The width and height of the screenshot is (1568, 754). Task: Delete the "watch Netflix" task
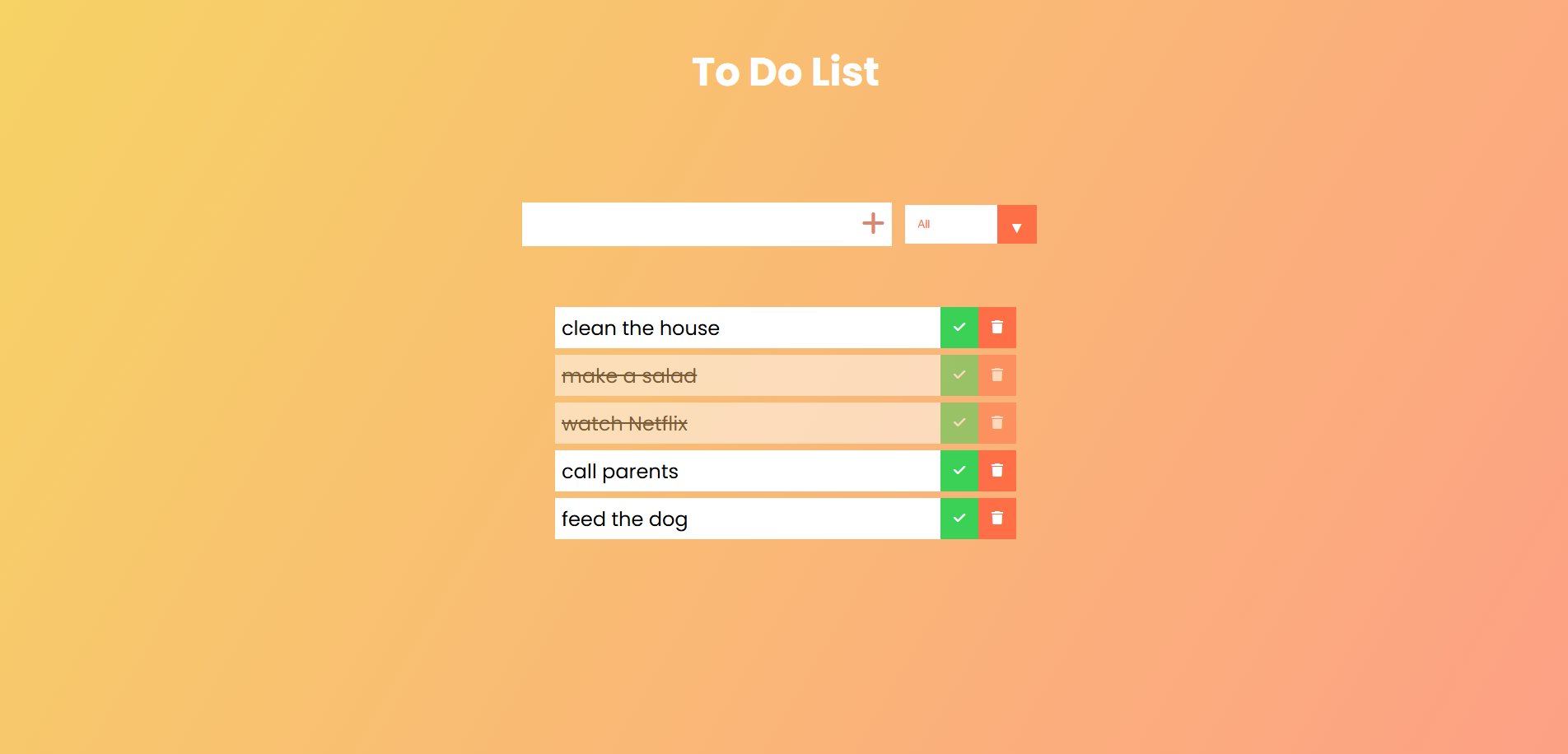[x=996, y=422]
